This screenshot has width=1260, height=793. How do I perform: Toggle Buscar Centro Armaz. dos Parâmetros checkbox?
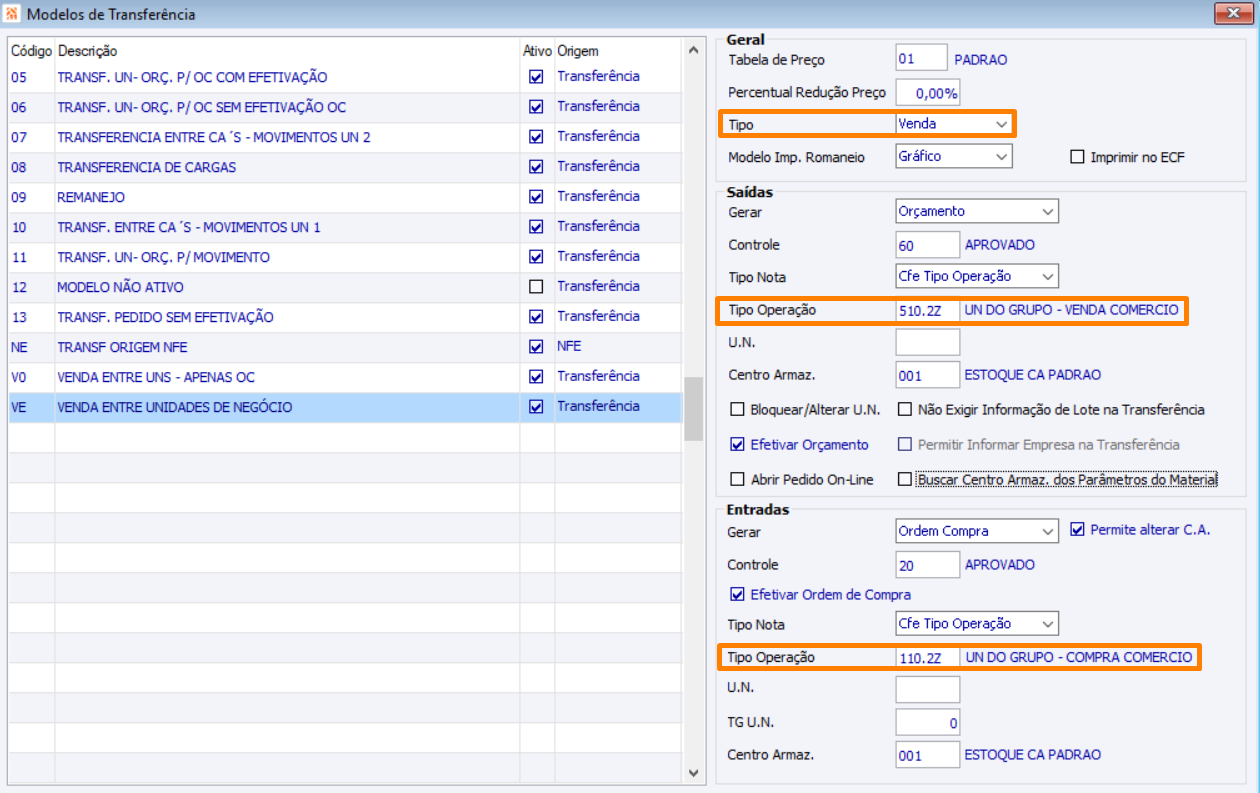point(905,480)
